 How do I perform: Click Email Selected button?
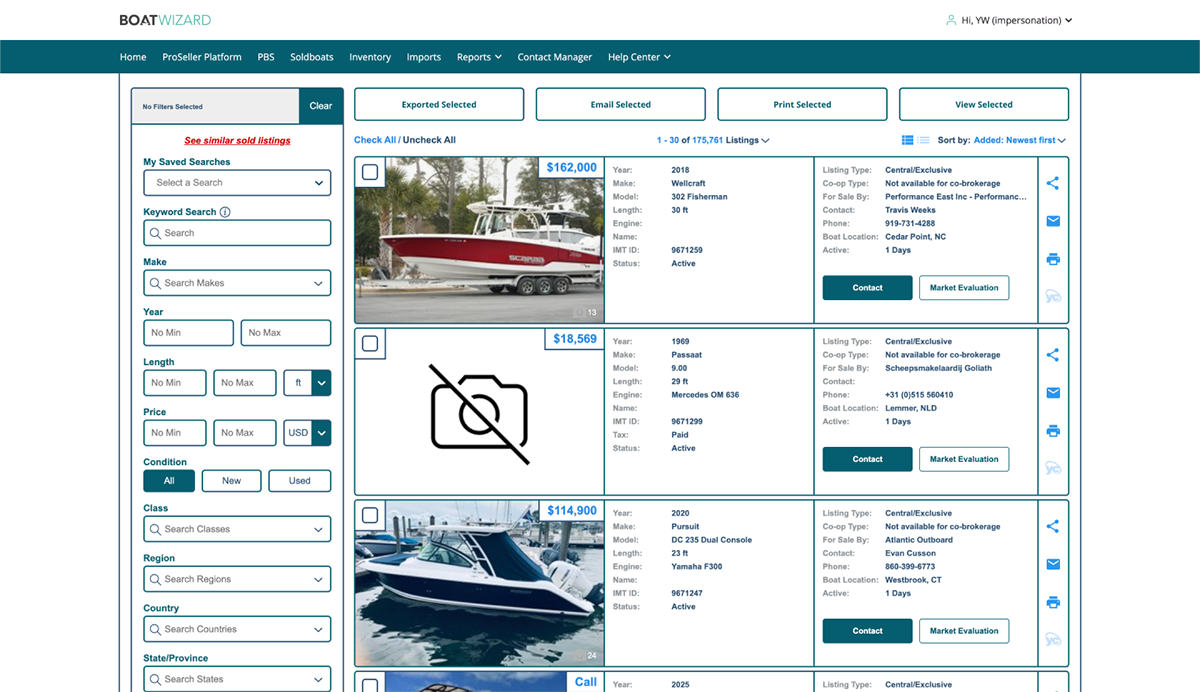(x=621, y=104)
